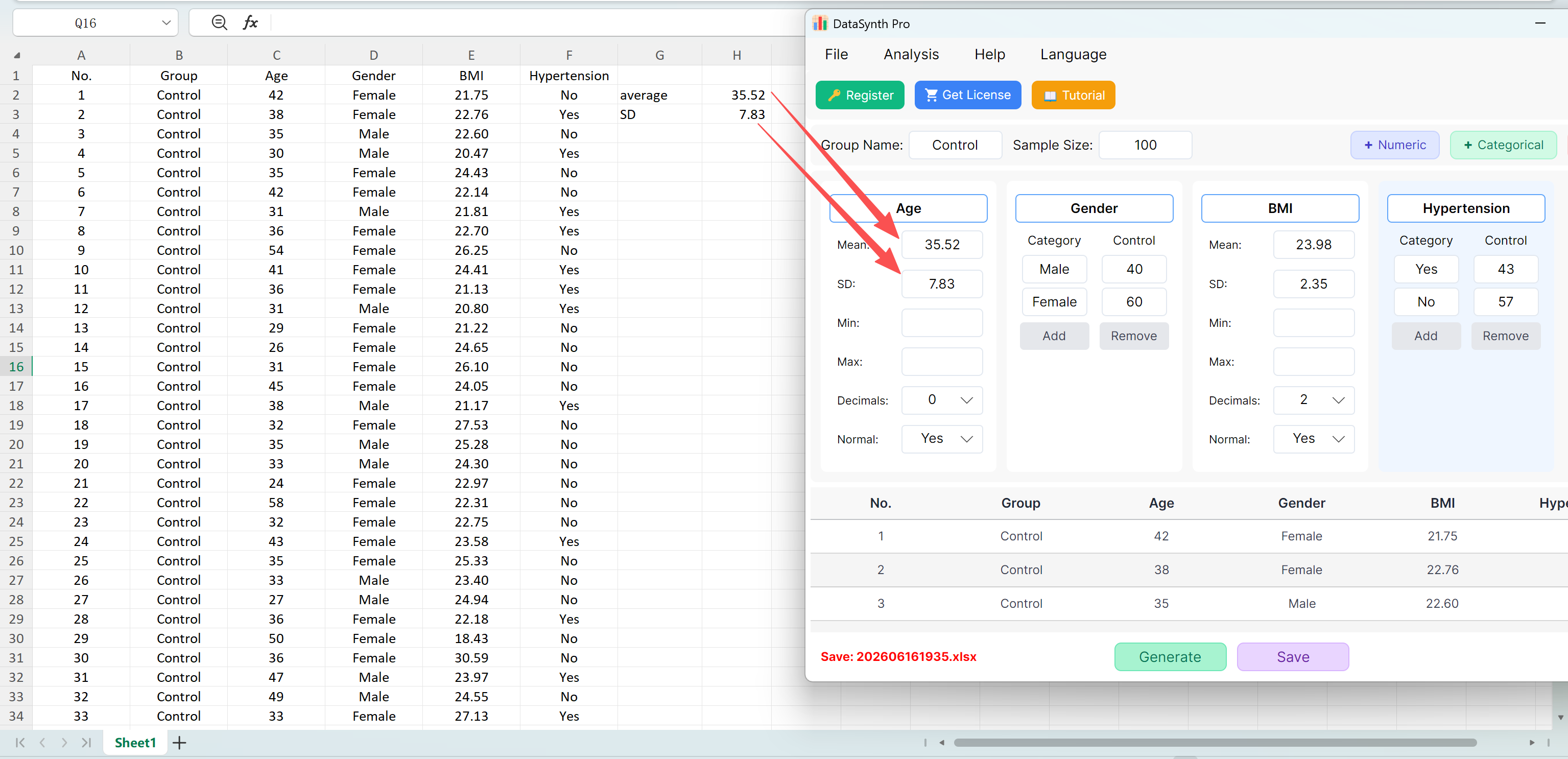Click Remove under Hypertension categories
The height and width of the screenshot is (759, 1568).
[1505, 336]
